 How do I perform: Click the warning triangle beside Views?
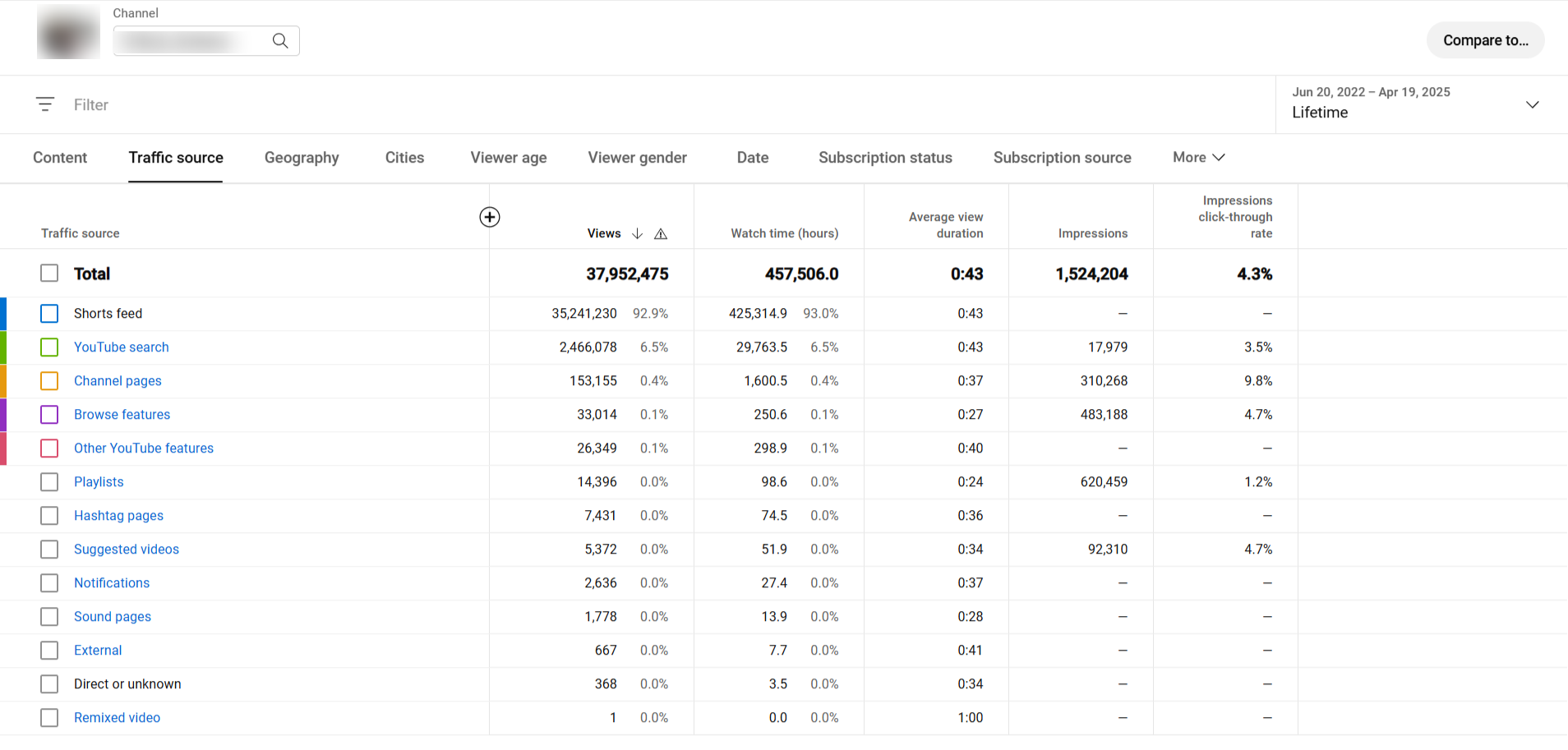[661, 234]
